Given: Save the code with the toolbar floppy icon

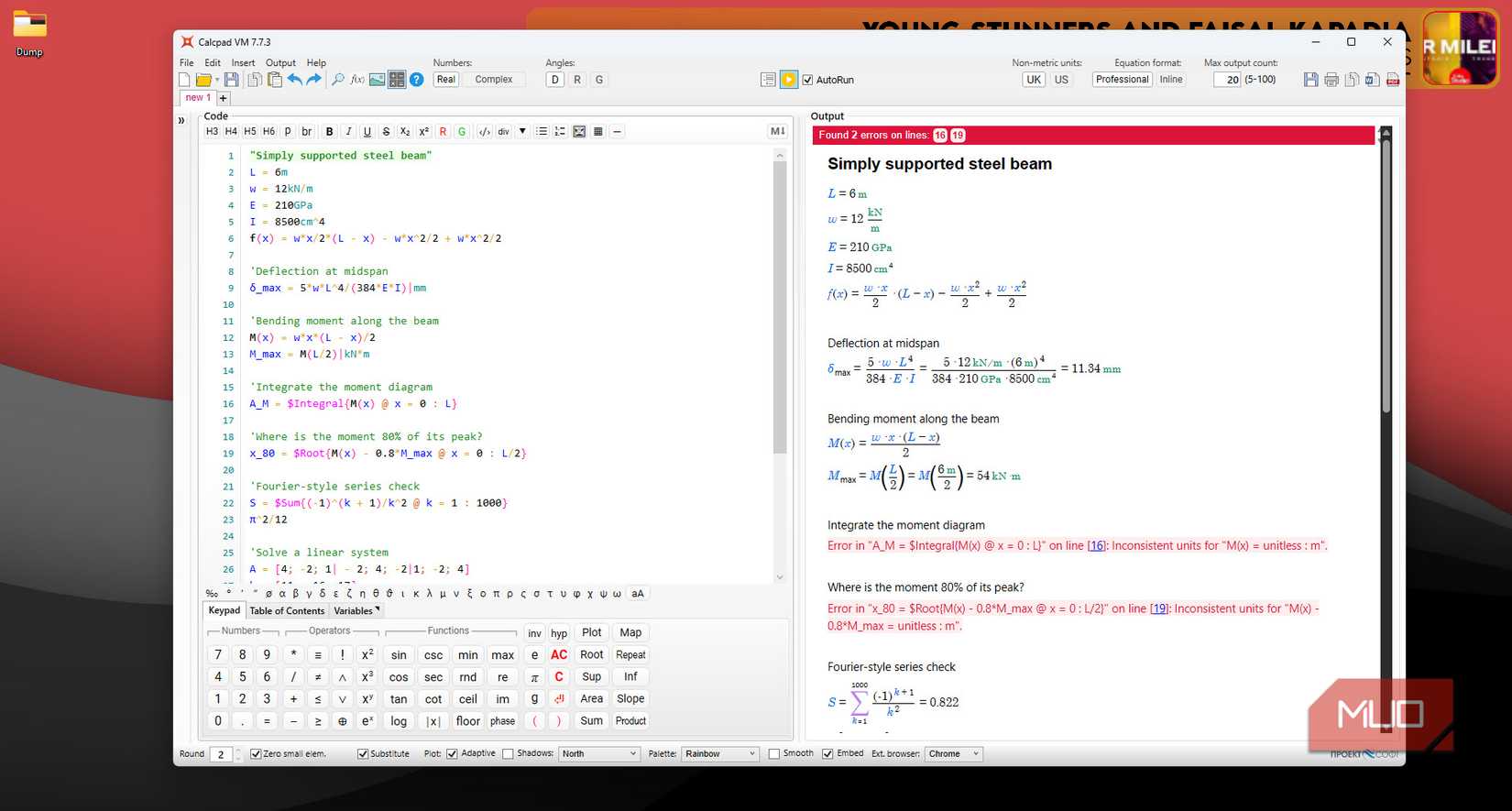Looking at the screenshot, I should click(x=232, y=80).
